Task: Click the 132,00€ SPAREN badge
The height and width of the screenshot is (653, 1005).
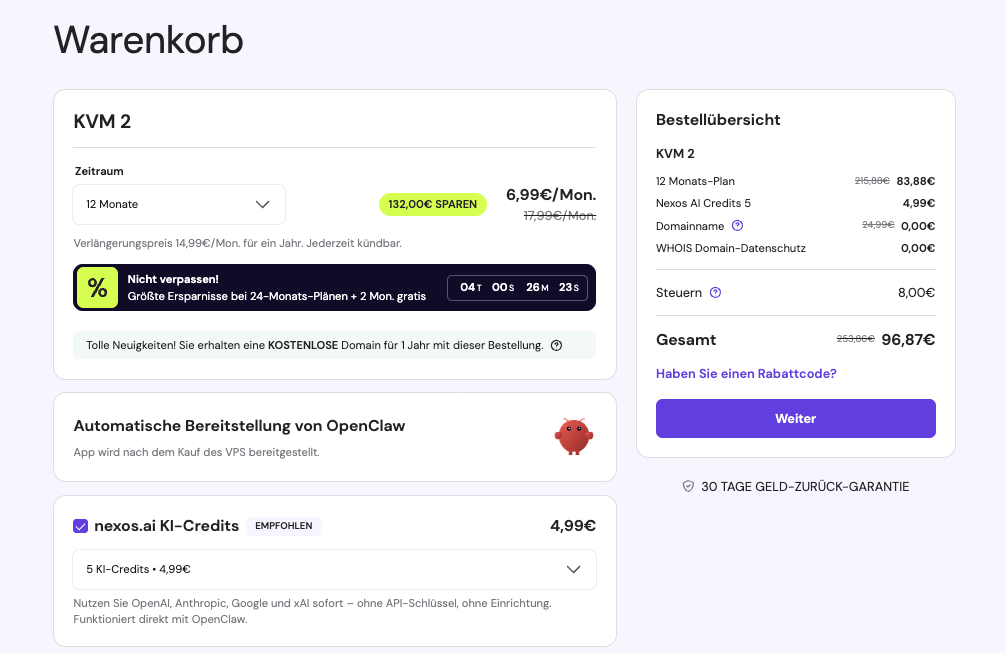Action: [x=432, y=204]
